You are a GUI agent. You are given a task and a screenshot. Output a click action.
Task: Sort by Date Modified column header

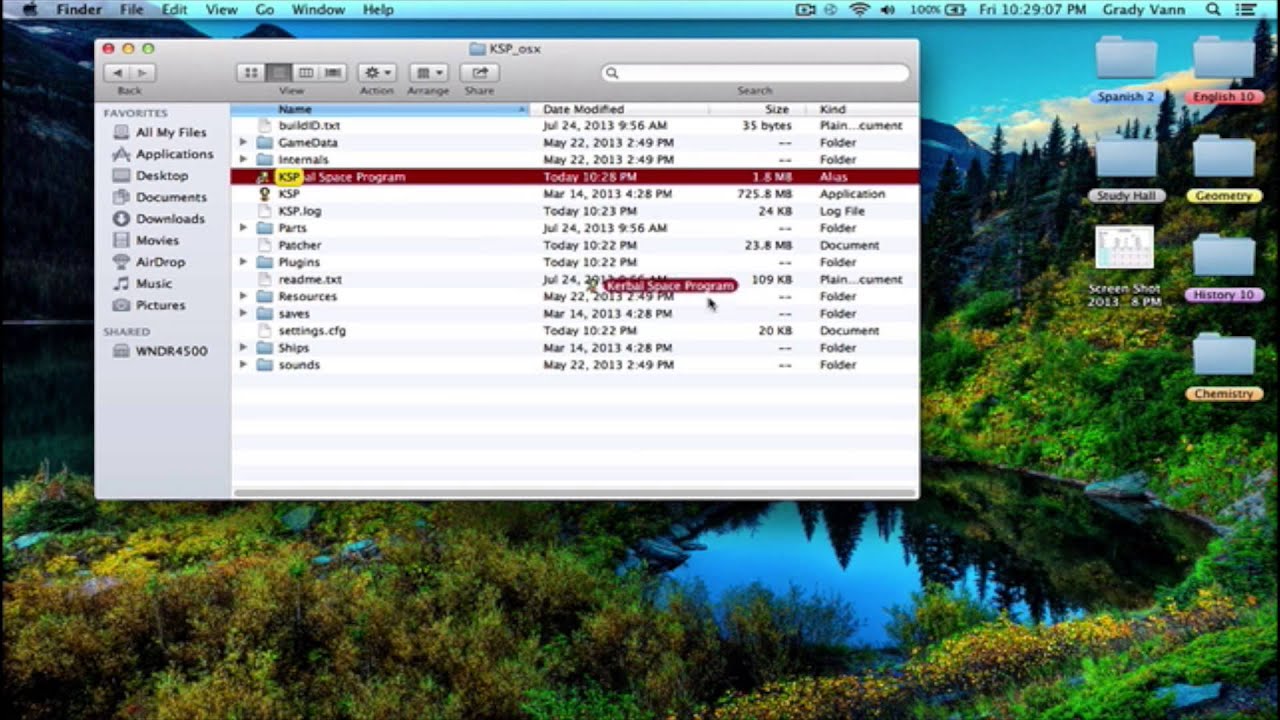point(619,109)
